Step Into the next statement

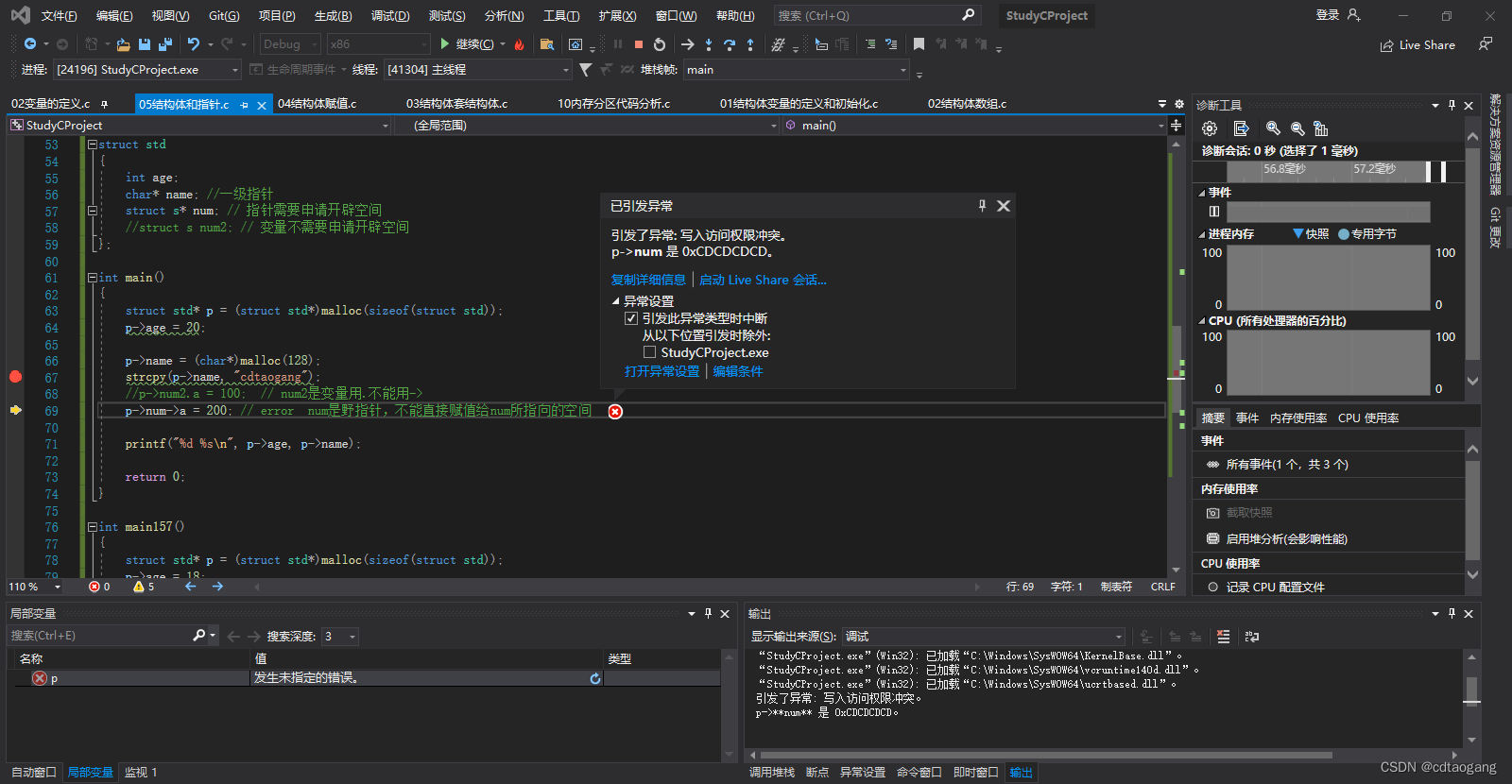[x=709, y=44]
